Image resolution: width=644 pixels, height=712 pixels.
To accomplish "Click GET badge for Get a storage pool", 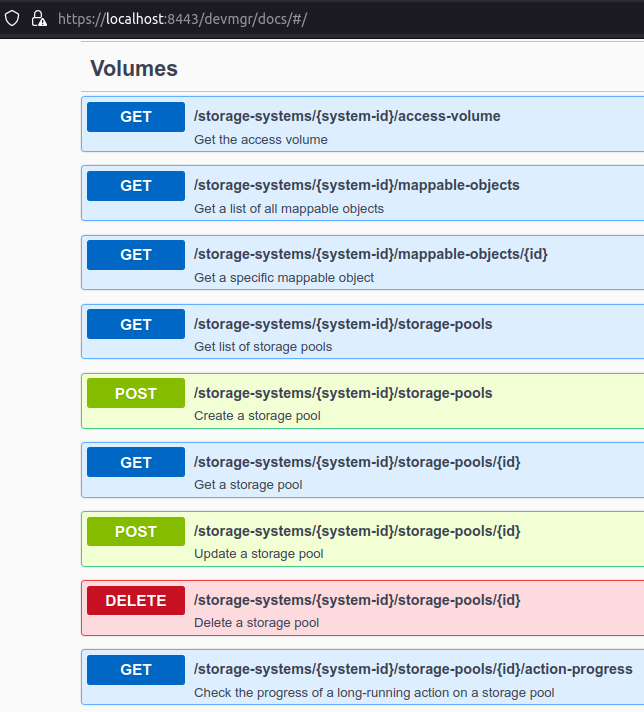I will click(x=136, y=462).
